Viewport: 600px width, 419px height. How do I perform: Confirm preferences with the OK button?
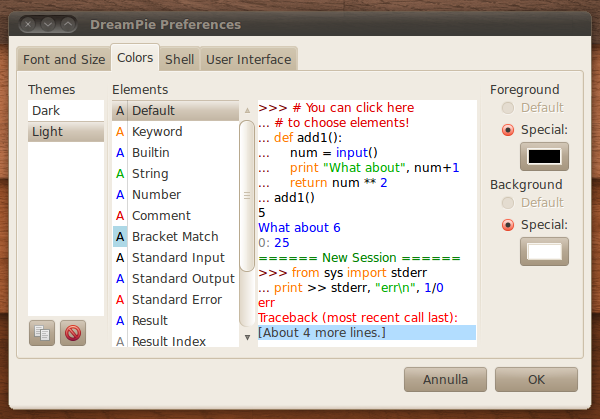536,380
